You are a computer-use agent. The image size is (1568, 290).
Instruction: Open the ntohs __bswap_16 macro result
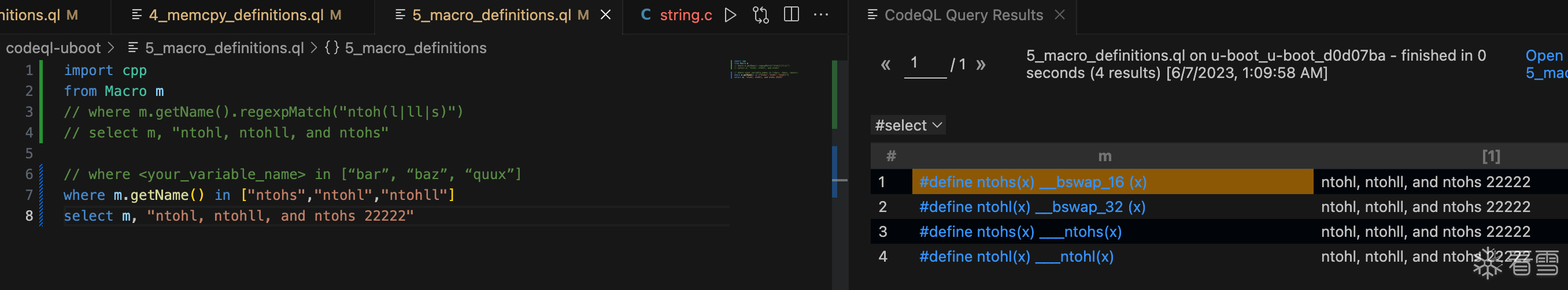tap(1033, 182)
